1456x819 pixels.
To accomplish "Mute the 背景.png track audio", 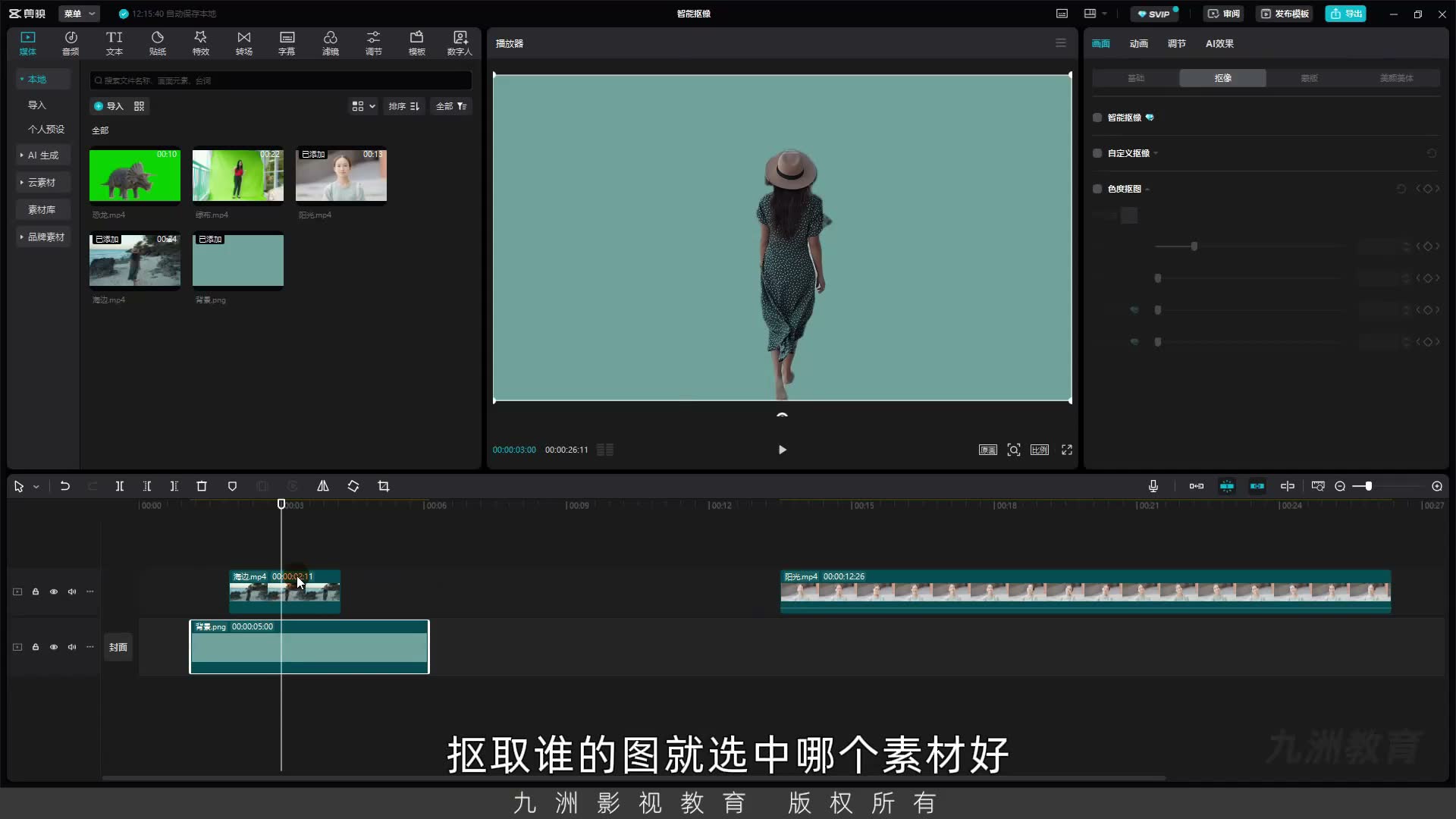I will coord(72,647).
